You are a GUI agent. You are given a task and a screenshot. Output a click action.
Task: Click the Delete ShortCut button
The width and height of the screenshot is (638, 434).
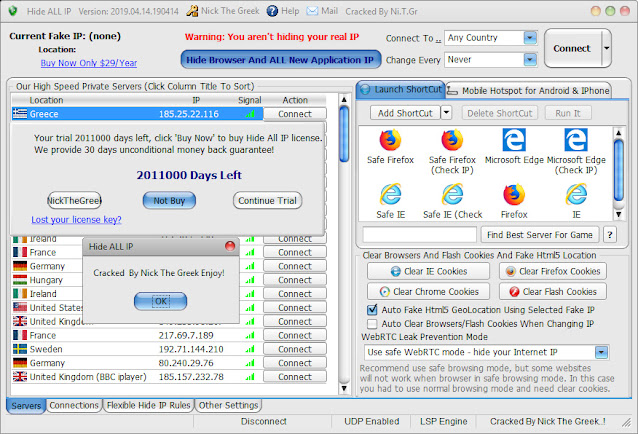(499, 113)
